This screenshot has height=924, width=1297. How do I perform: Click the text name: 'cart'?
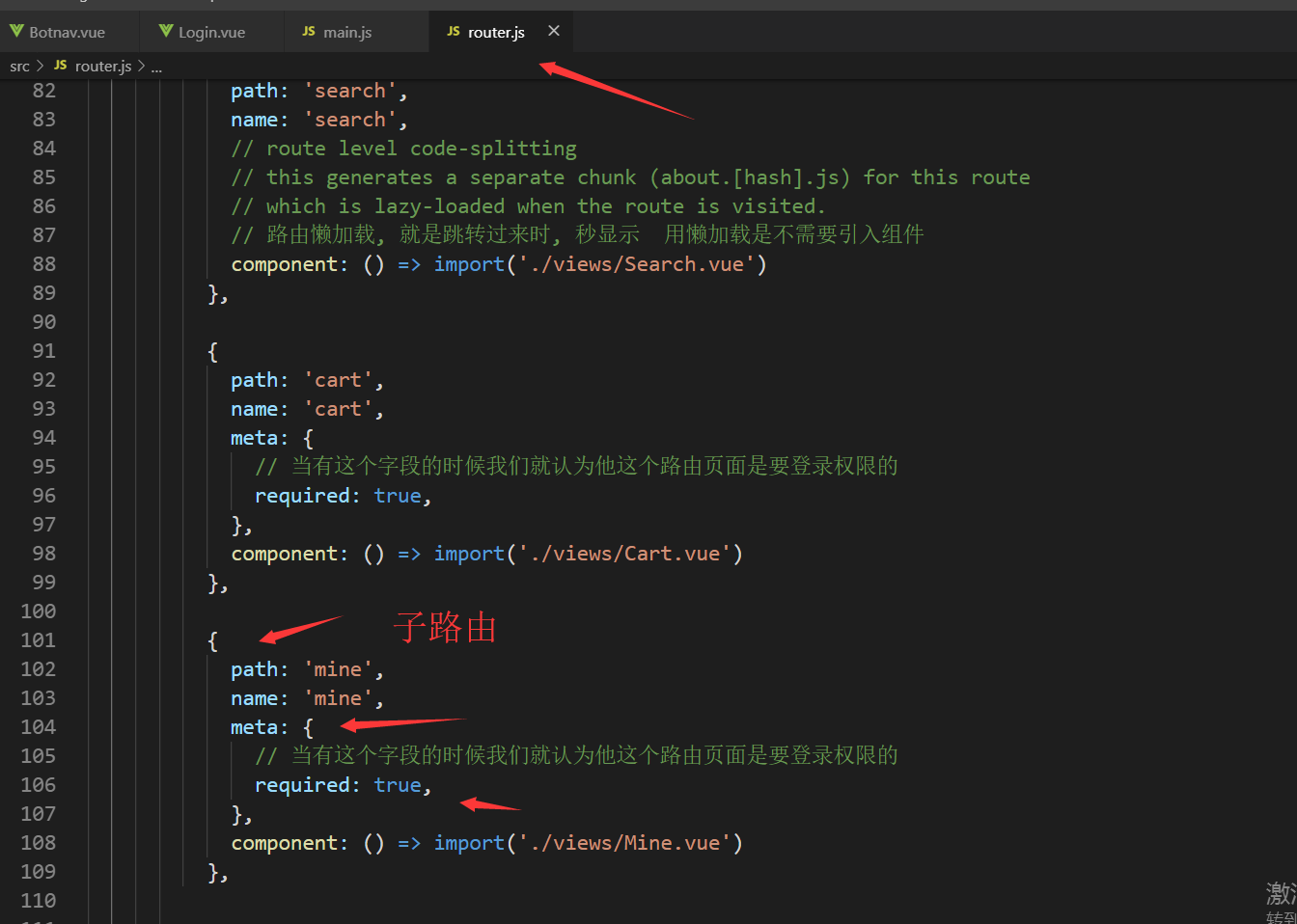tap(307, 409)
